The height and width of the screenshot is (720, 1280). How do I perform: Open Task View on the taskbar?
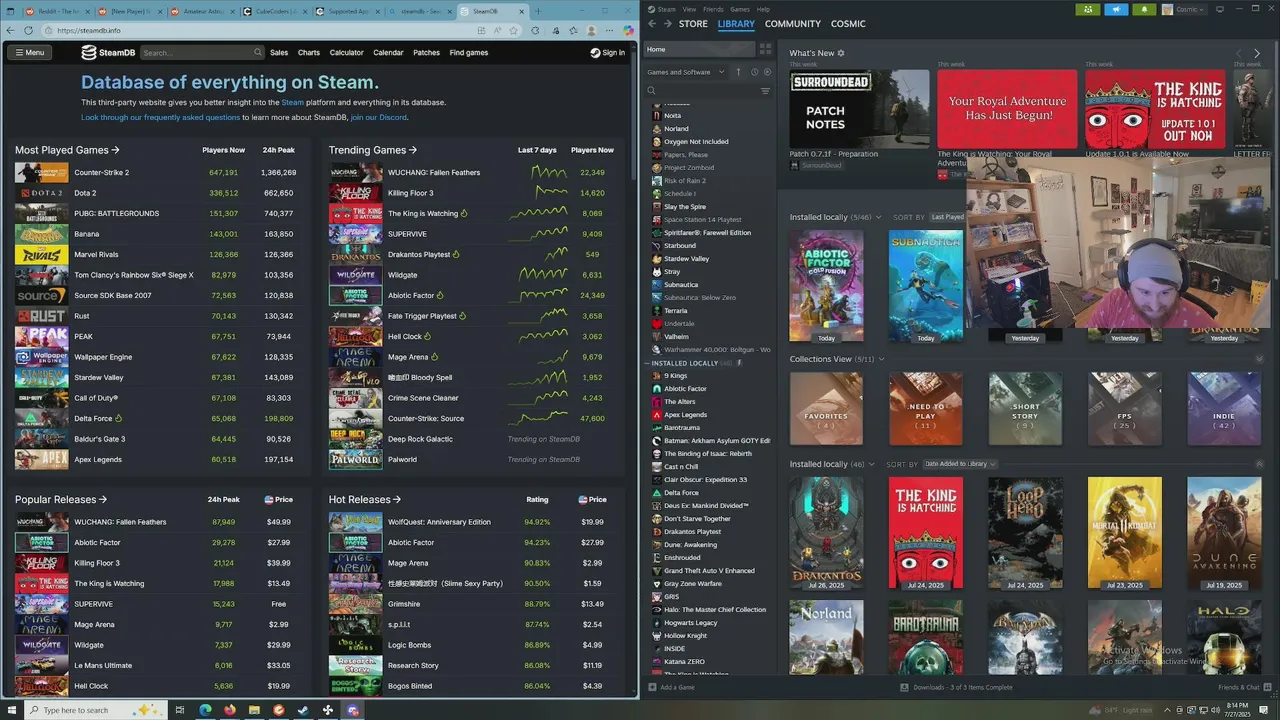[x=180, y=710]
